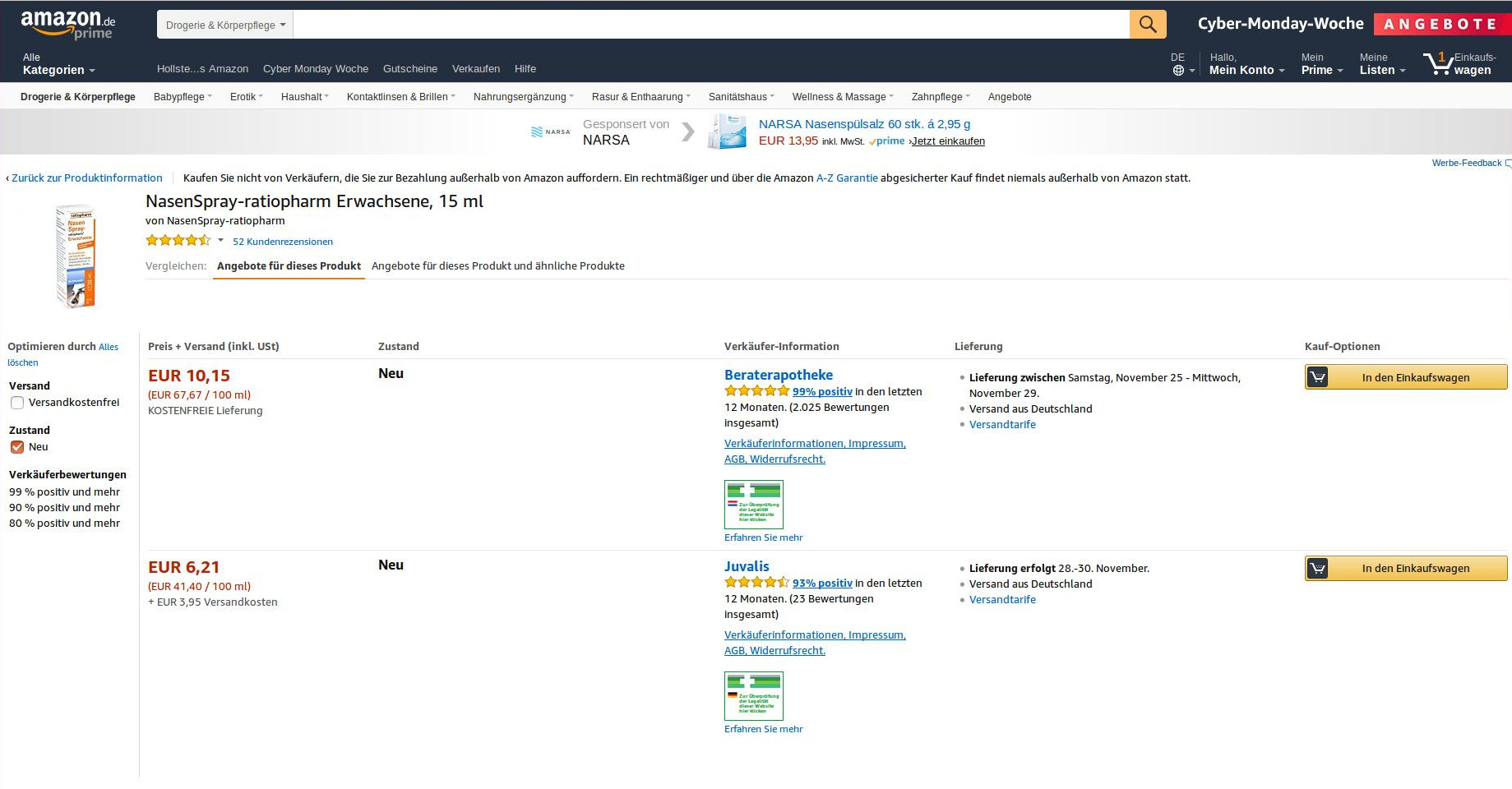Click the NARSA sponsored brand logo
This screenshot has width=1512, height=789.
point(550,131)
